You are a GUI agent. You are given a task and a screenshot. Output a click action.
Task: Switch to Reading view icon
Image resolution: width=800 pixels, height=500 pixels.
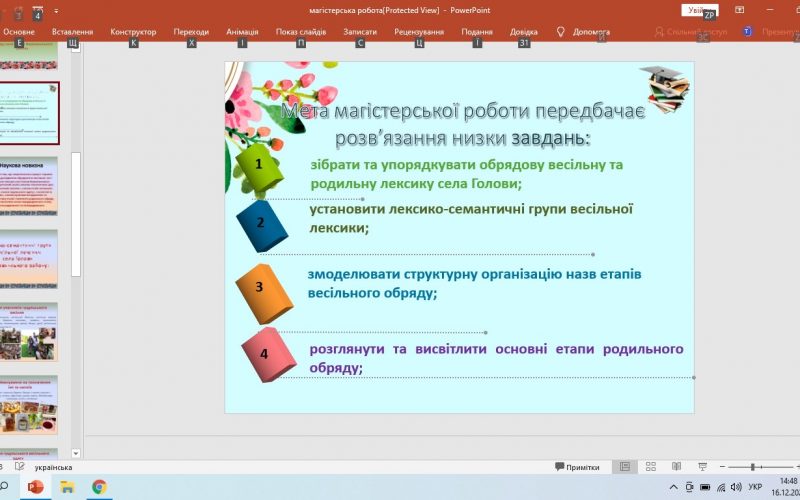677,466
